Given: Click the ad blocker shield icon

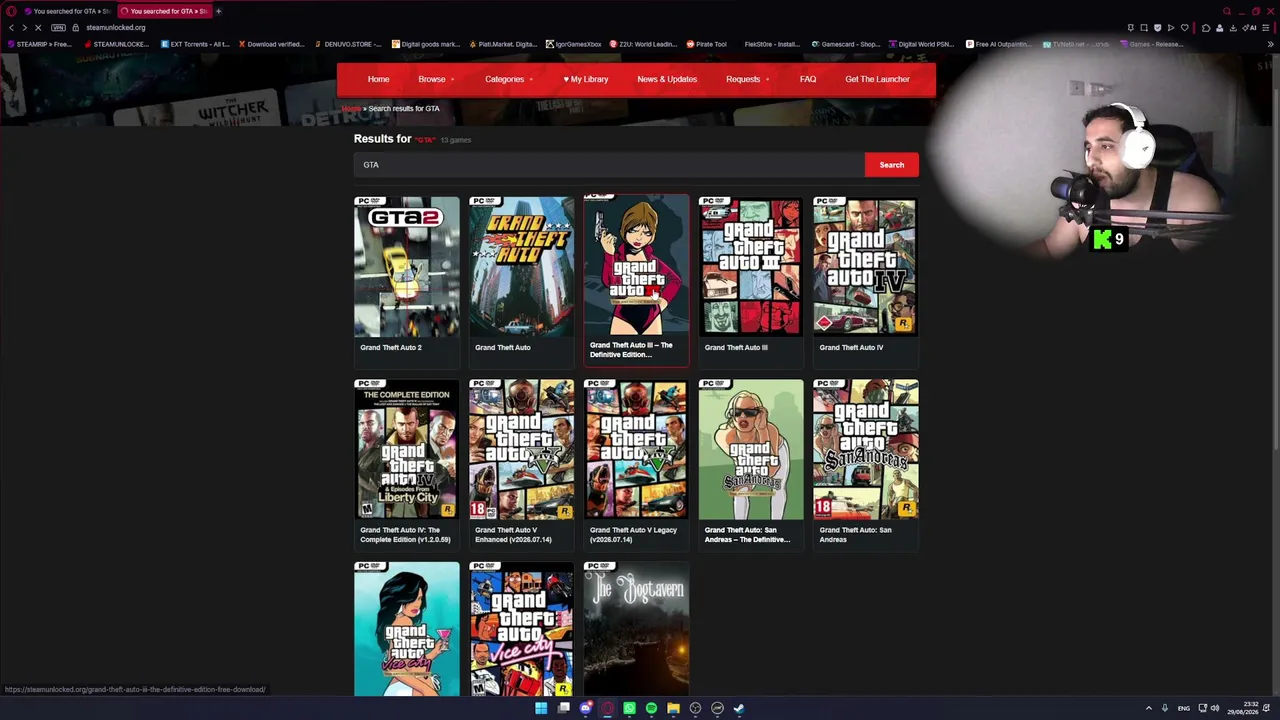Looking at the screenshot, I should pyautogui.click(x=1157, y=27).
